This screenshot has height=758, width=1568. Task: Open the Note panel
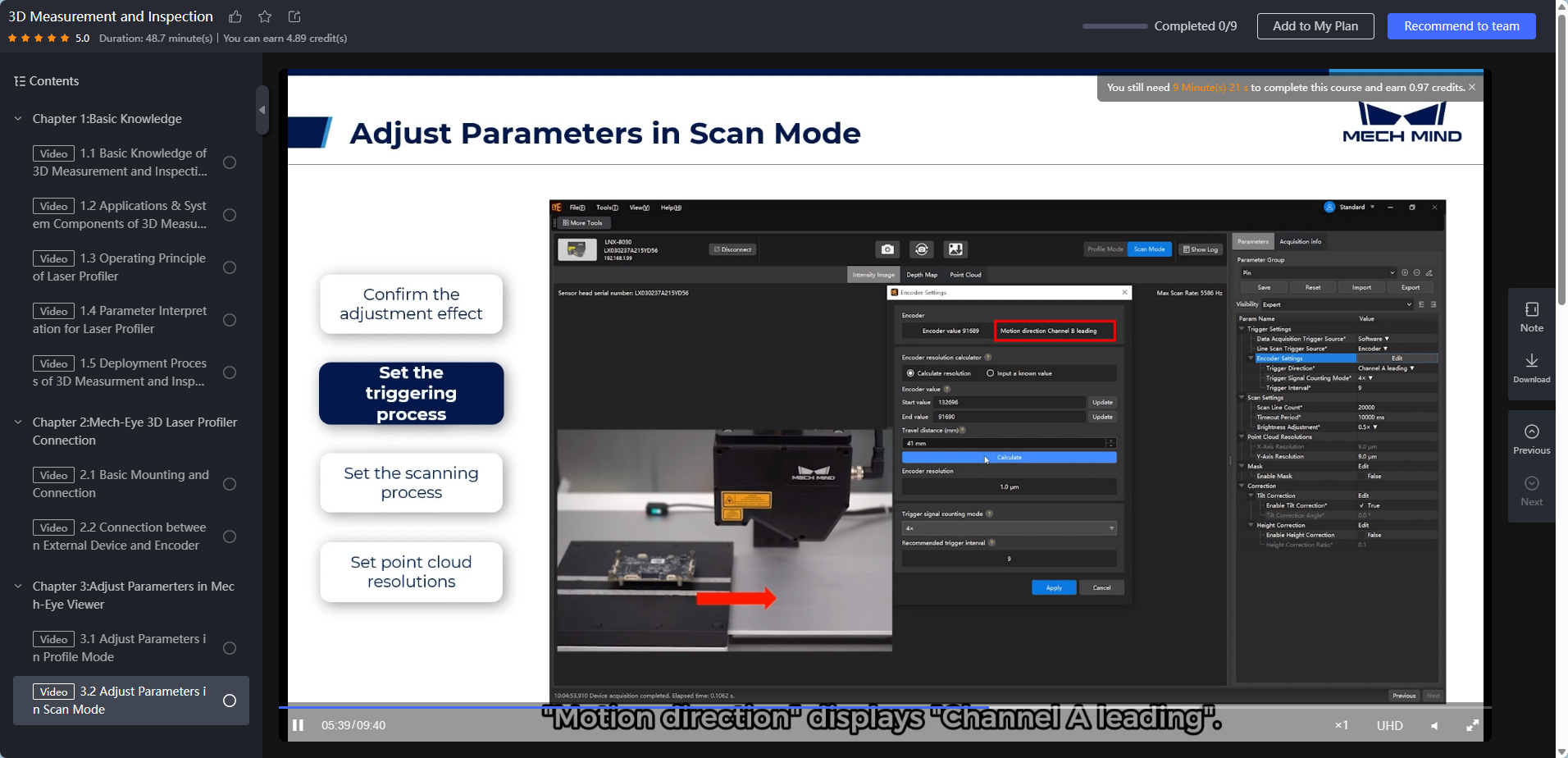point(1531,317)
